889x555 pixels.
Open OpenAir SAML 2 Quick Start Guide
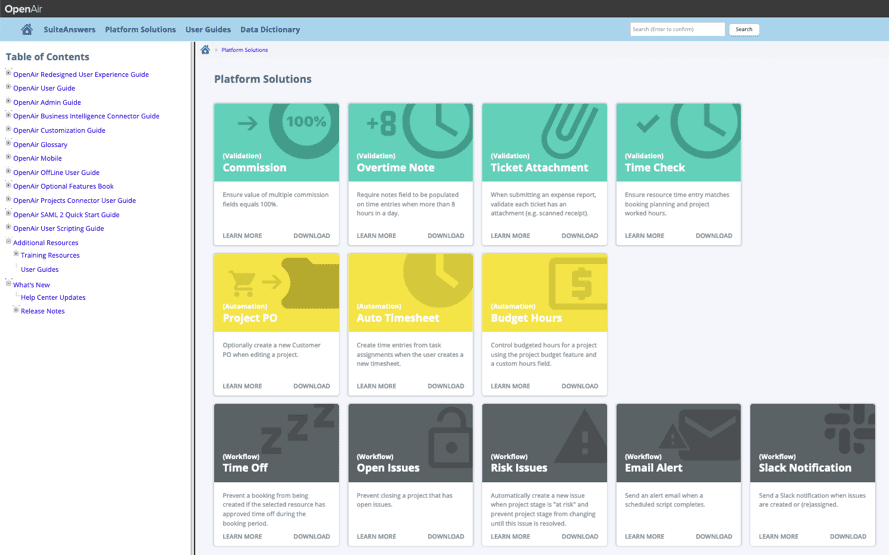pyautogui.click(x=66, y=214)
